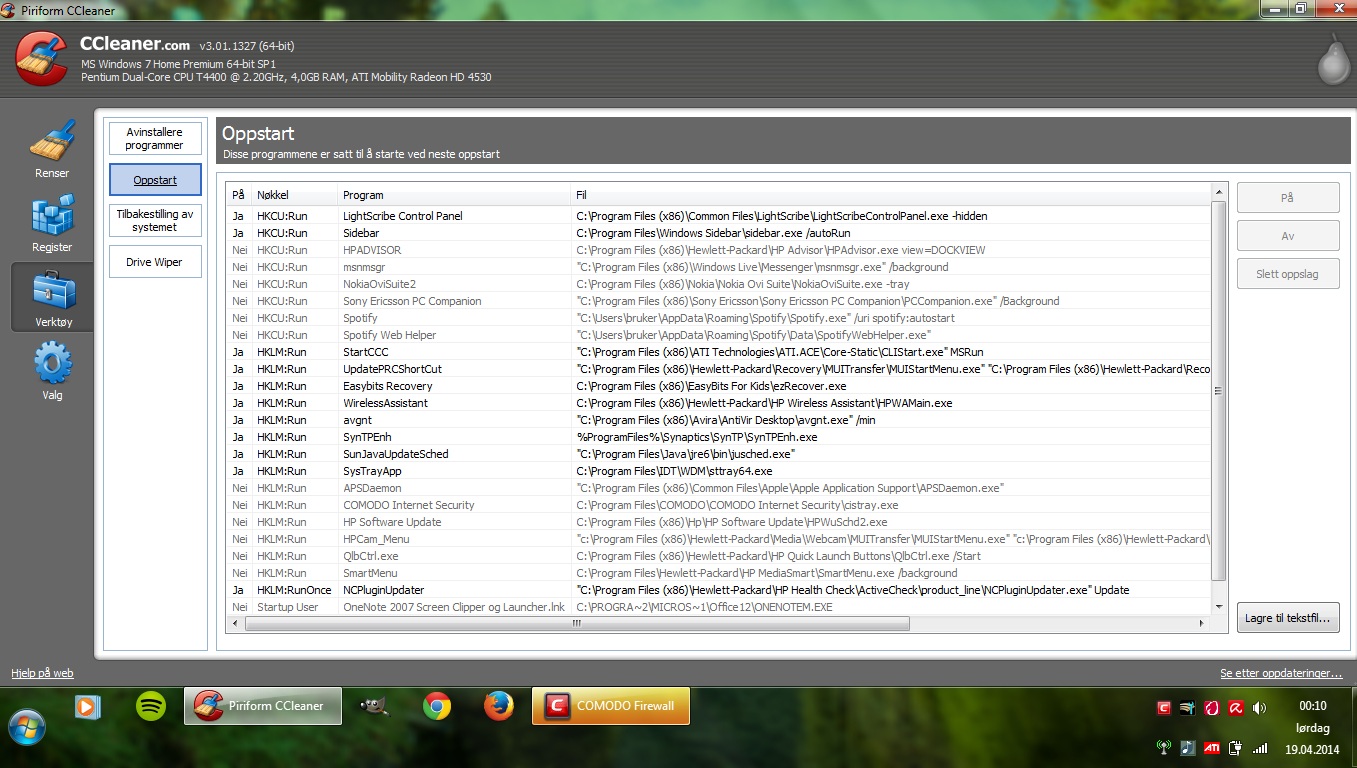Select the WirelessAssistant entry

tap(719, 403)
